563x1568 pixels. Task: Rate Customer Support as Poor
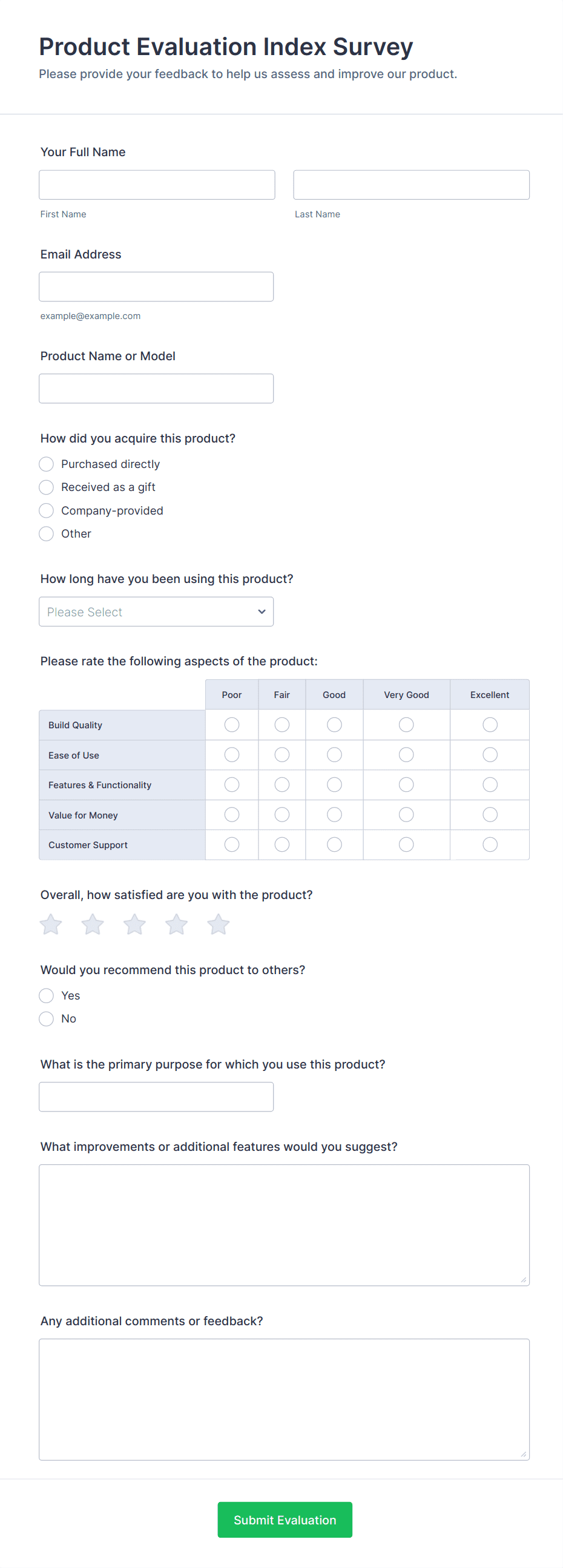[x=232, y=845]
